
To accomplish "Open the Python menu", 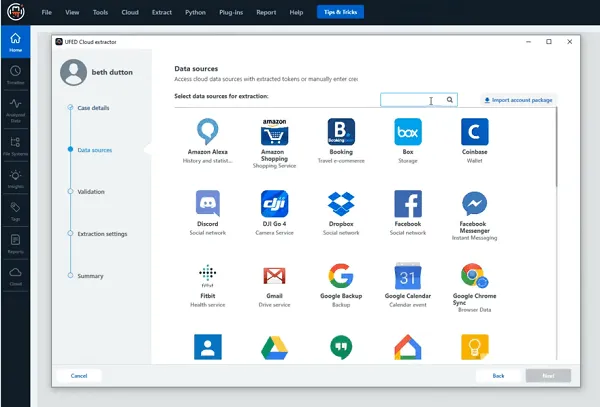I will [195, 12].
